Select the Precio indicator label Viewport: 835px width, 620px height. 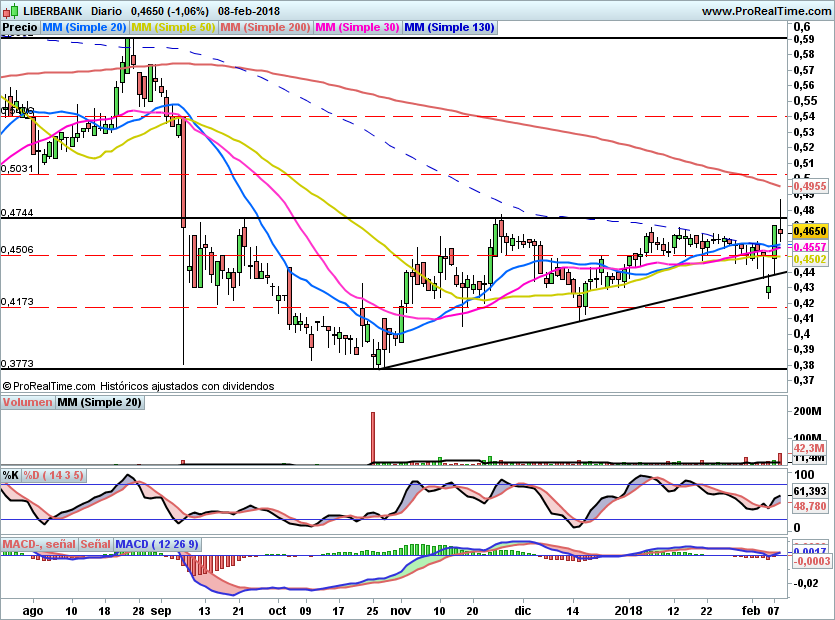pyautogui.click(x=20, y=27)
